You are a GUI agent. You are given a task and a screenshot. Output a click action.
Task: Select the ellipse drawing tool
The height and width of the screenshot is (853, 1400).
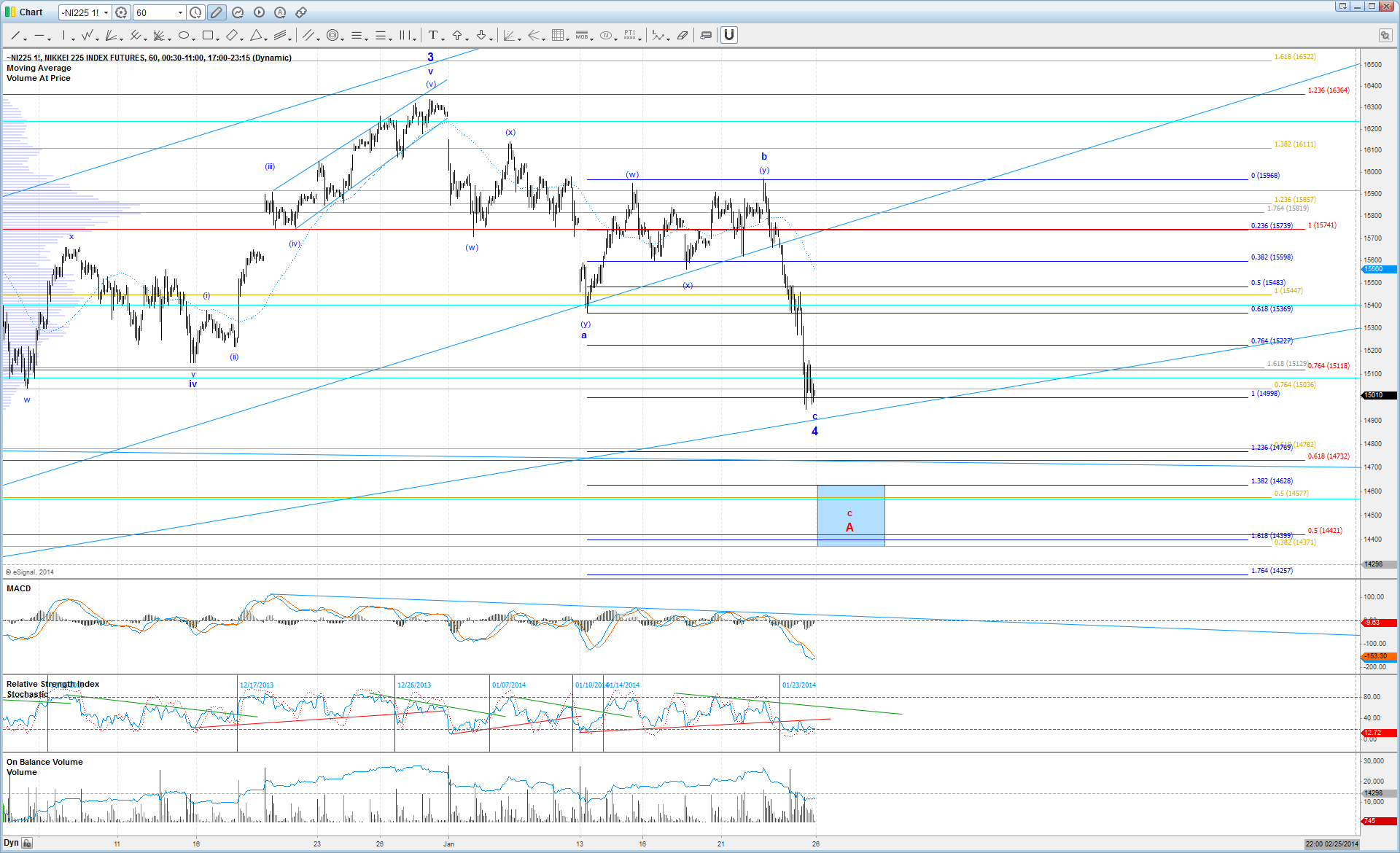184,35
